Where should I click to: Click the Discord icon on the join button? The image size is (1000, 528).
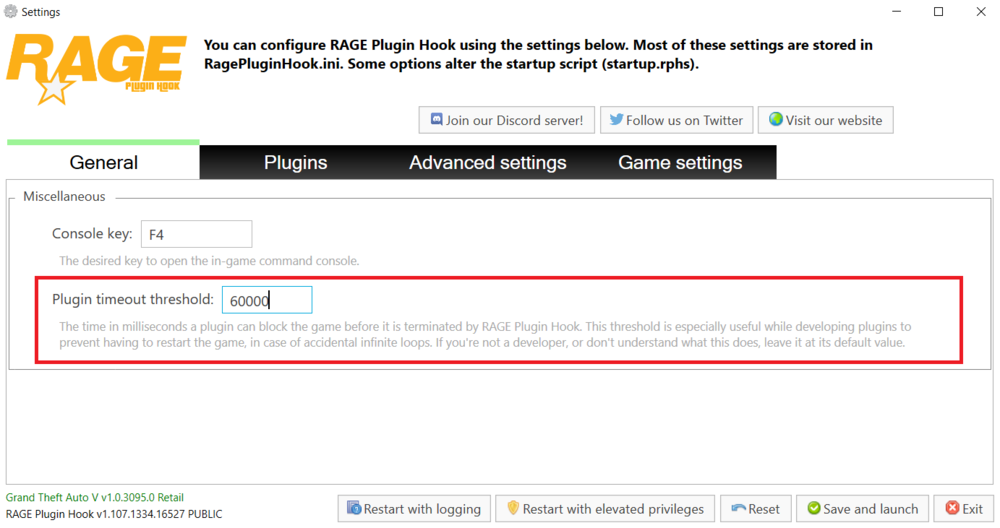437,120
